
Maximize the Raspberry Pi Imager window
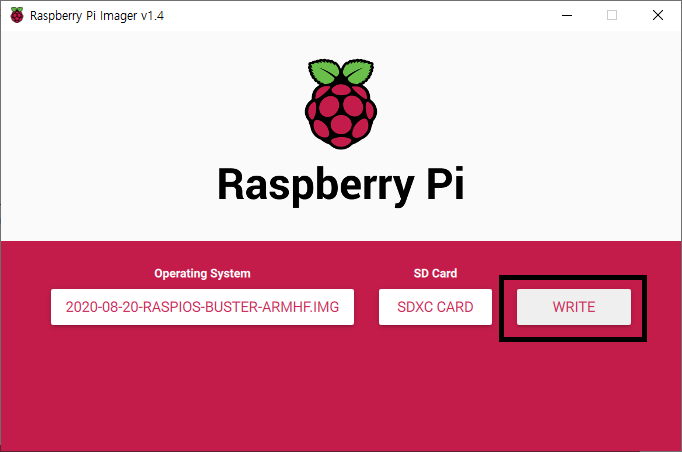pyautogui.click(x=612, y=15)
